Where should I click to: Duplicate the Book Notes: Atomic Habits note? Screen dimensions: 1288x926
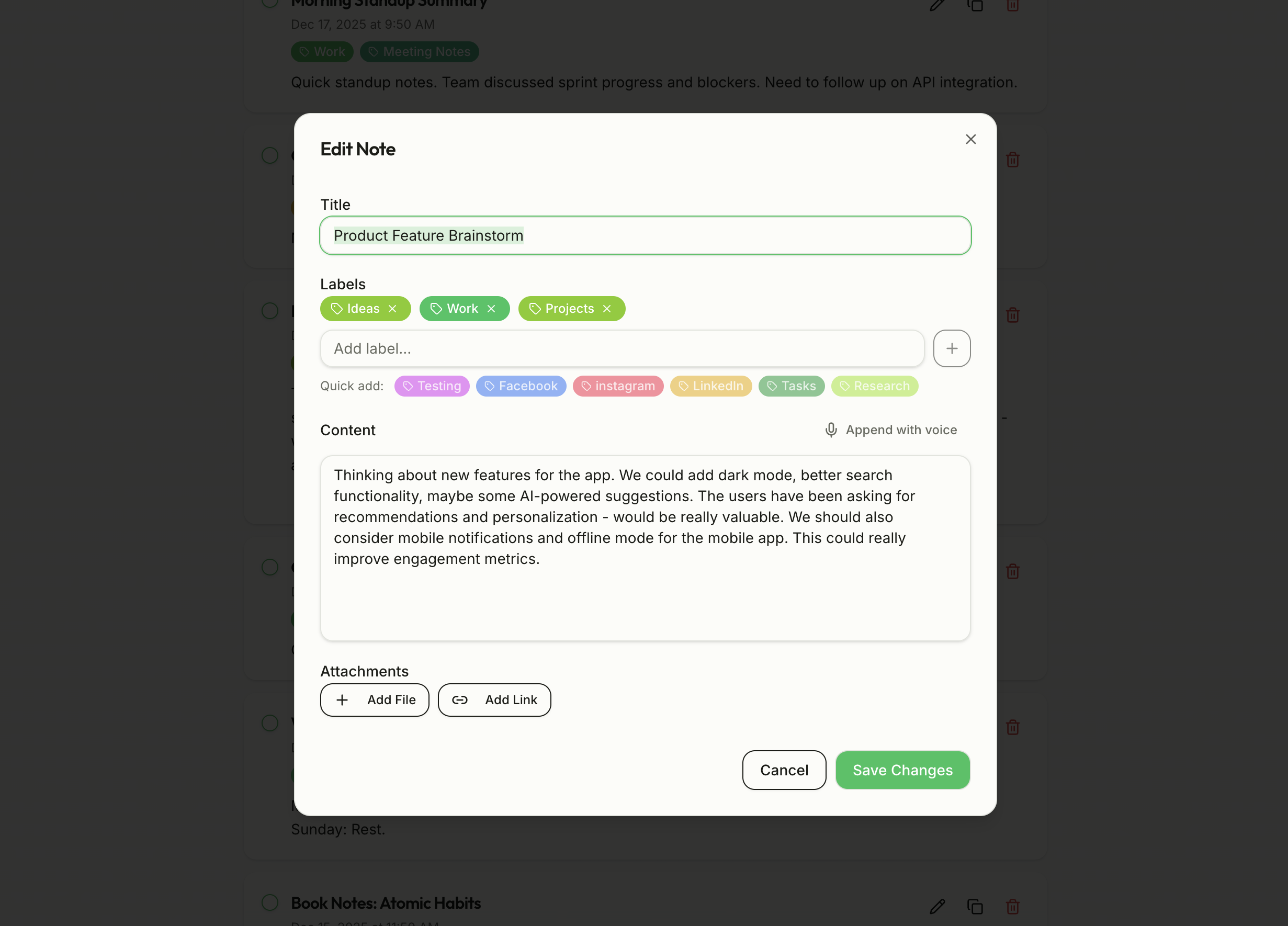pyautogui.click(x=975, y=907)
